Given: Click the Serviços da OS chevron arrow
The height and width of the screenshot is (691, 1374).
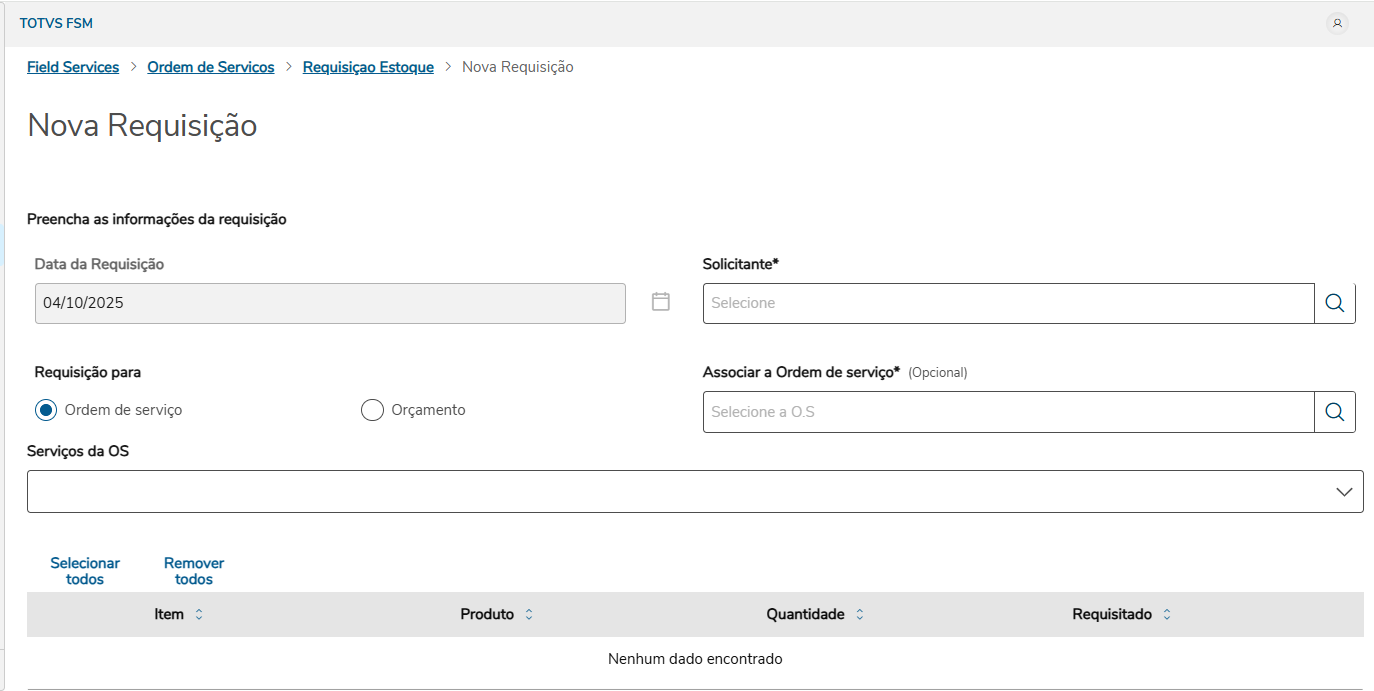Looking at the screenshot, I should click(1344, 492).
